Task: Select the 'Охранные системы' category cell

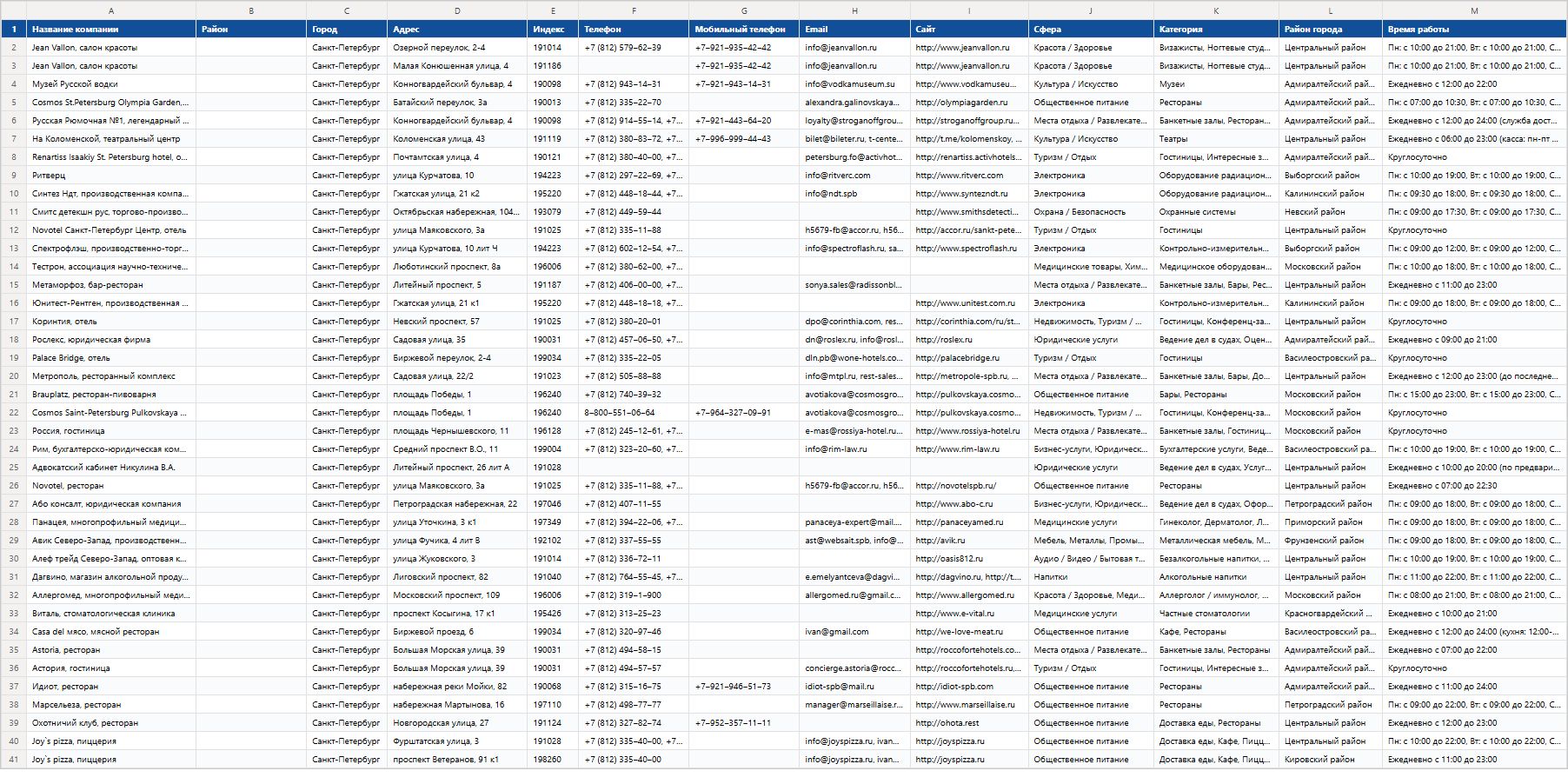Action: coord(1216,212)
